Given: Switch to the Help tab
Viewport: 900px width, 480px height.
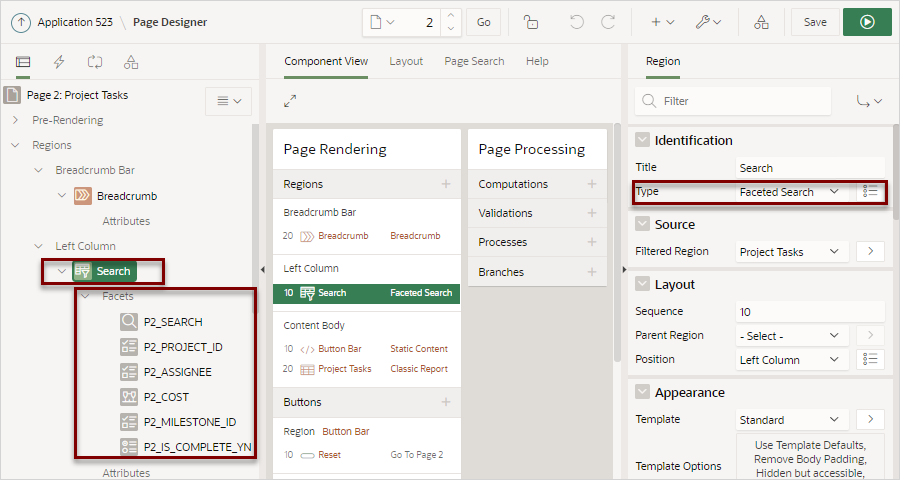Looking at the screenshot, I should click(537, 61).
